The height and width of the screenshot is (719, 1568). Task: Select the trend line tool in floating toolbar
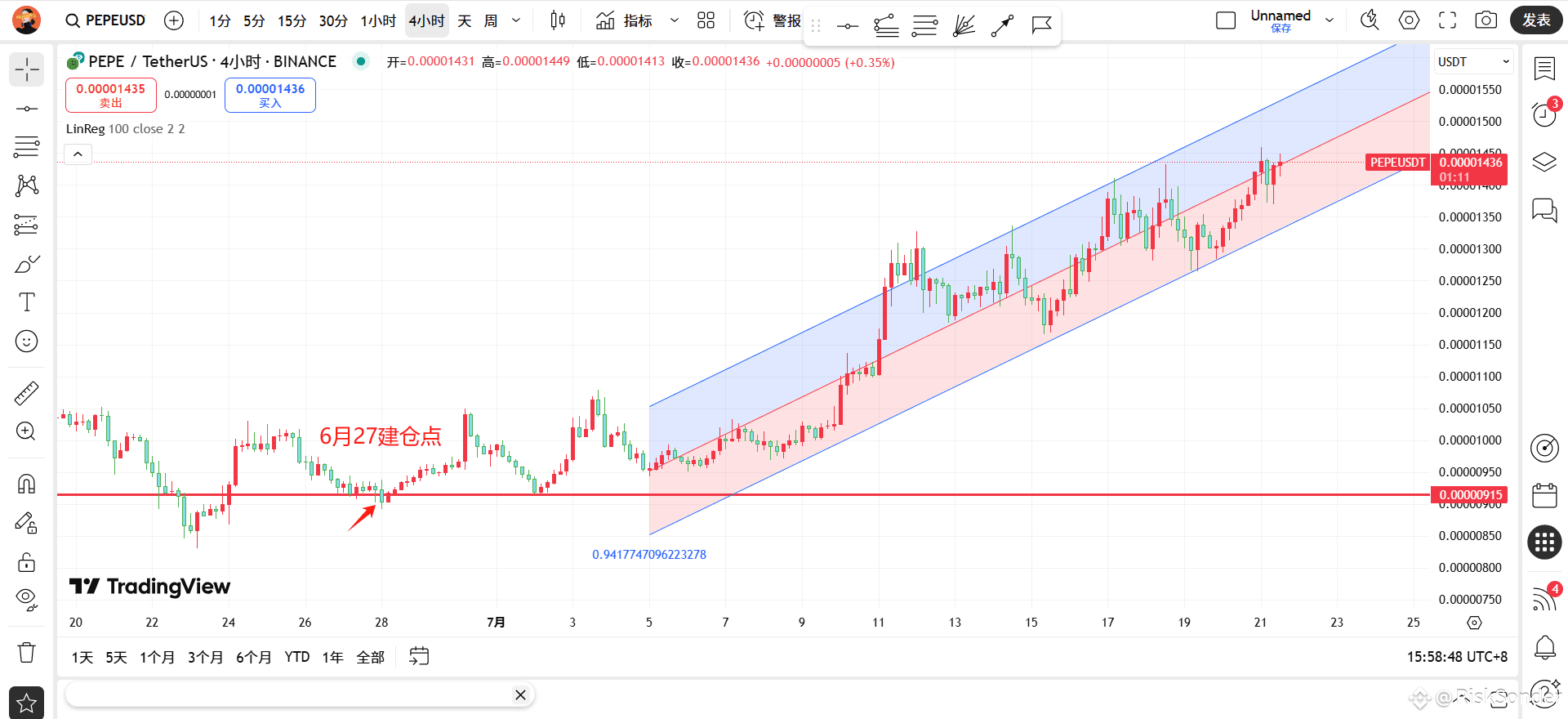pyautogui.click(x=886, y=26)
